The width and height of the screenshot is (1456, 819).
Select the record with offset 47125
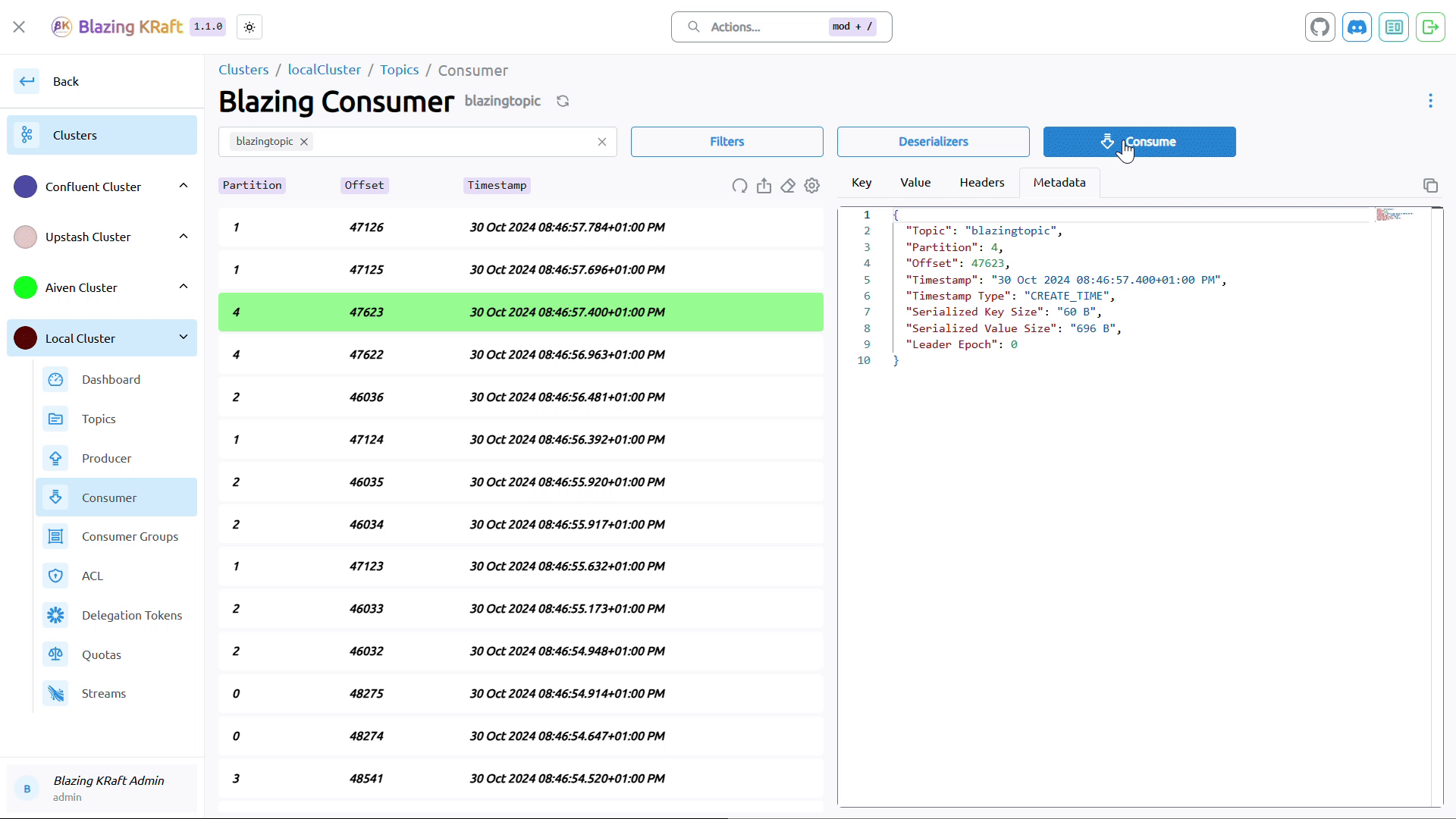point(520,270)
